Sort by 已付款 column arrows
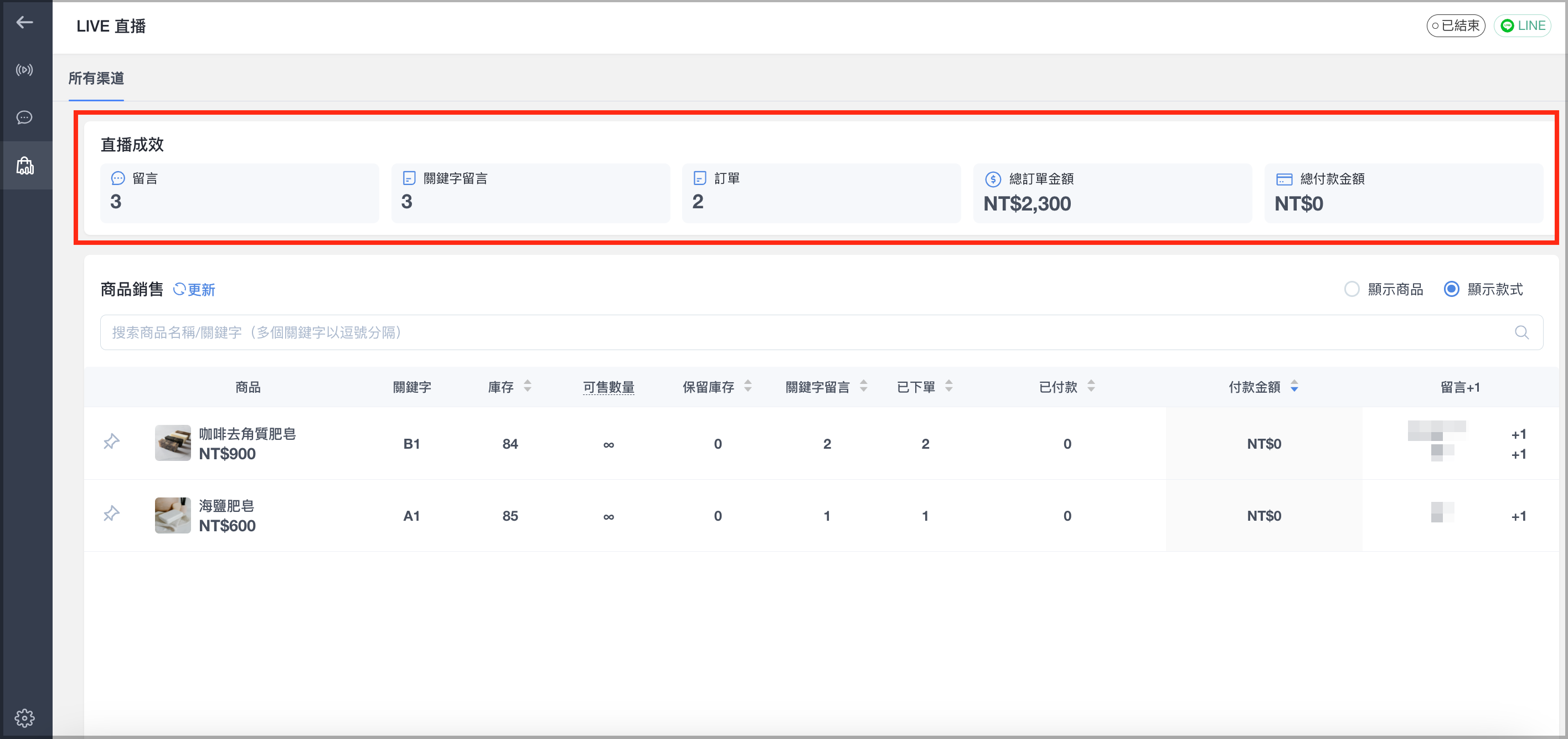The width and height of the screenshot is (1568, 739). click(1091, 386)
